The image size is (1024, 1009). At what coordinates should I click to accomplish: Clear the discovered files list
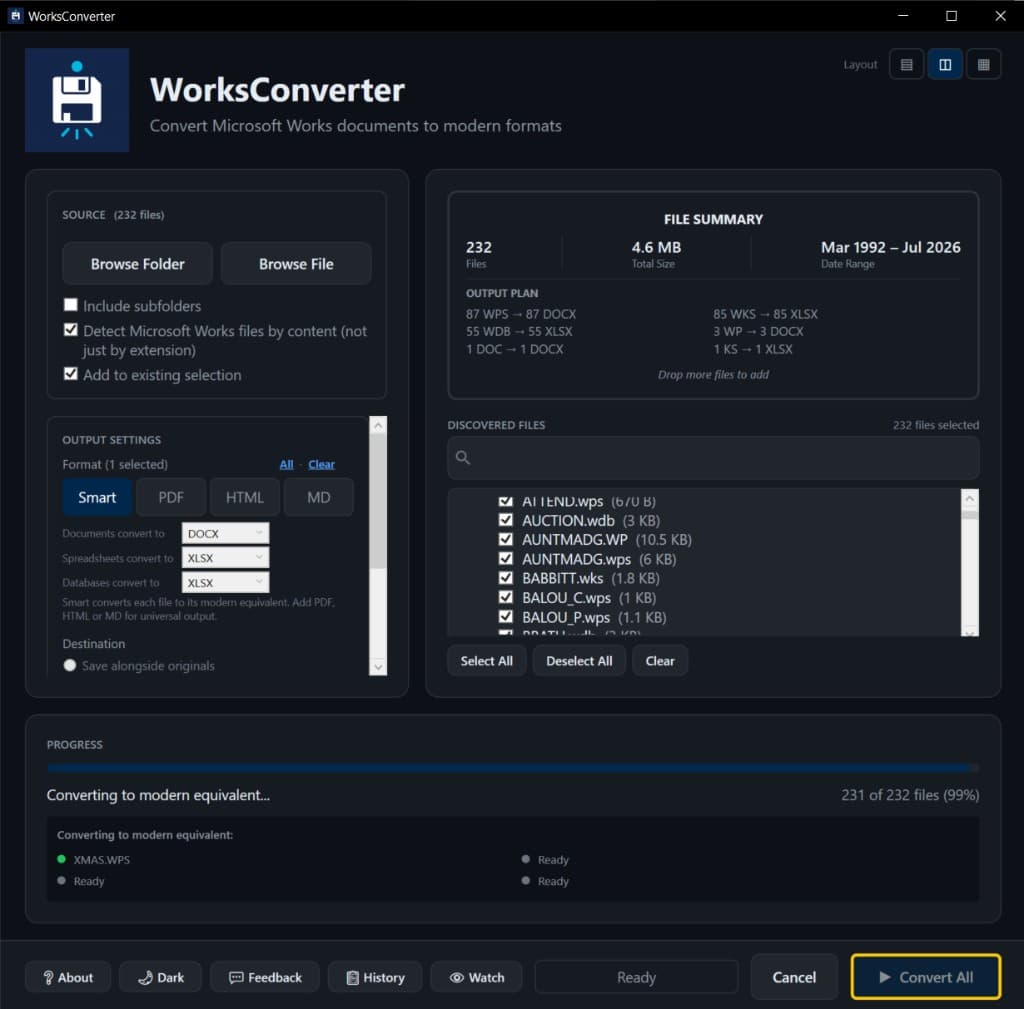(660, 661)
